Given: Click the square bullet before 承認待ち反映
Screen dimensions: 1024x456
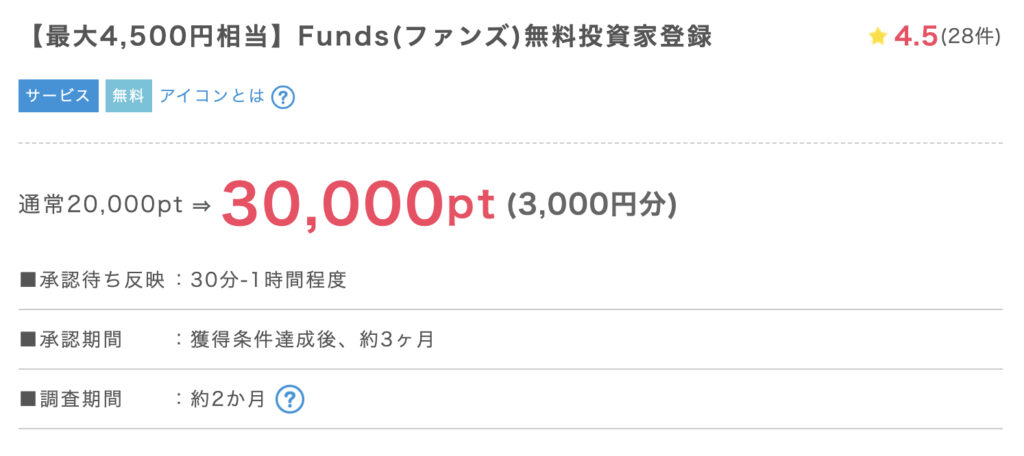Looking at the screenshot, I should pyautogui.click(x=27, y=280).
